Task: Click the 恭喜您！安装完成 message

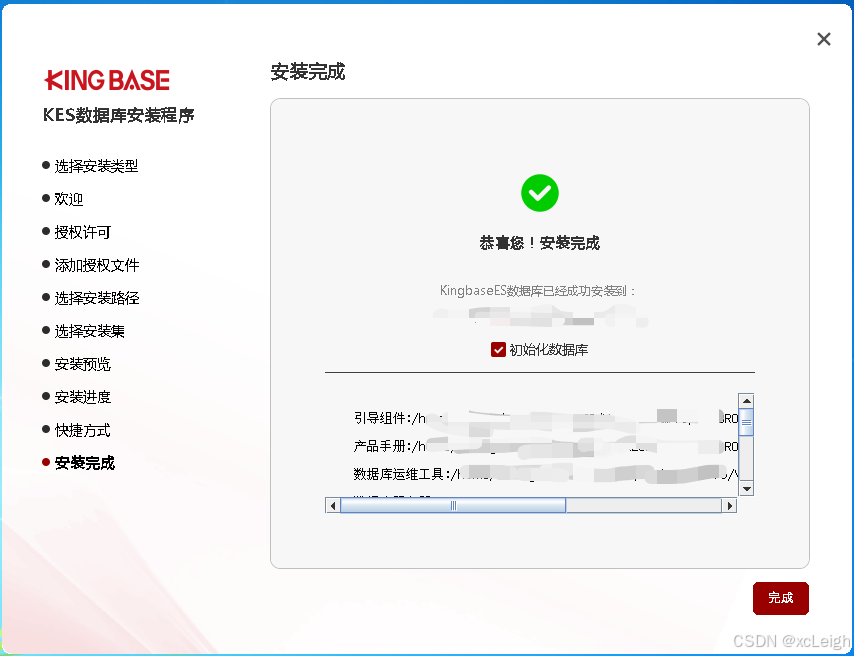Action: 540,243
